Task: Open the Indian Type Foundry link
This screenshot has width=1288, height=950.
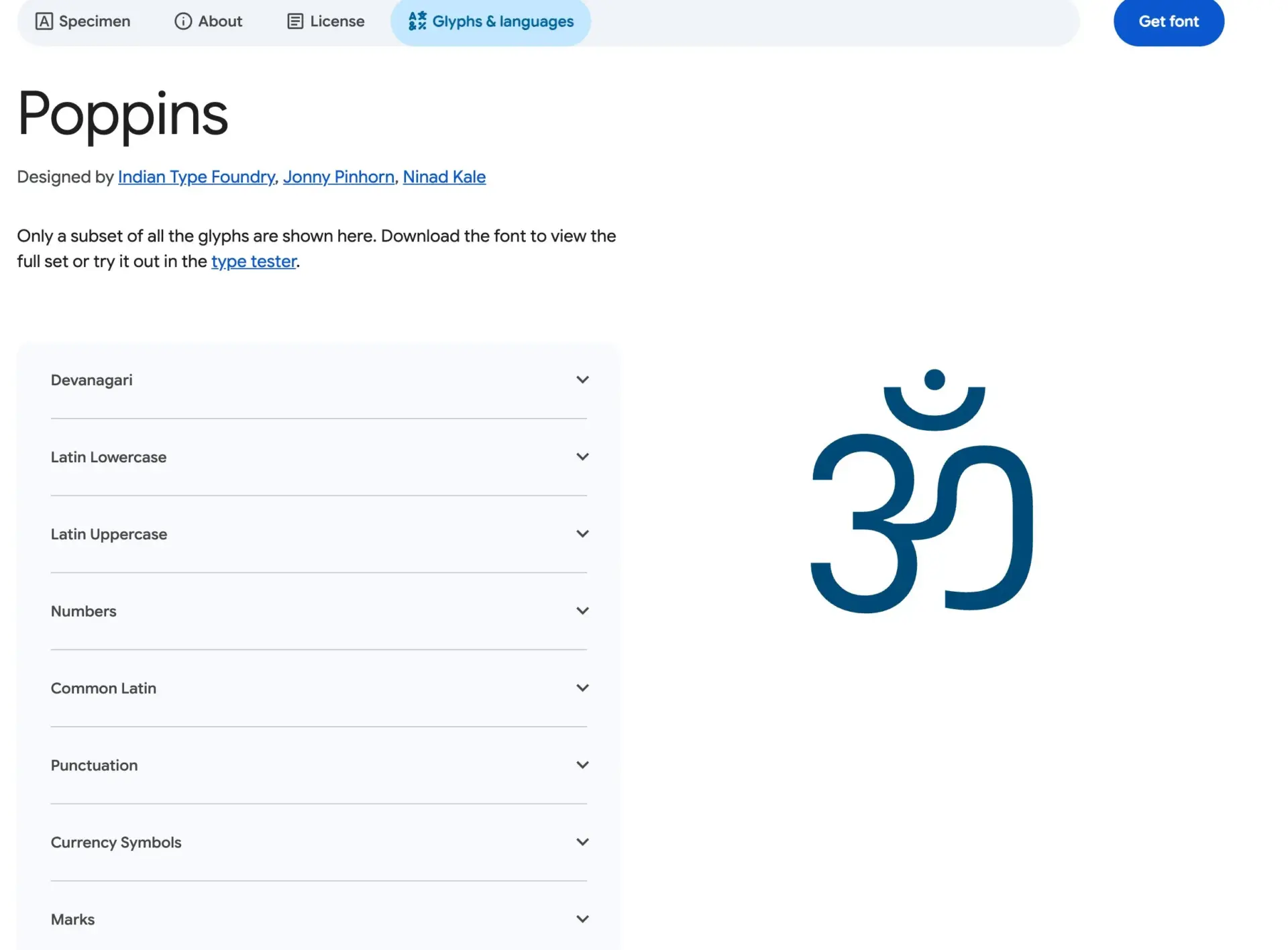Action: point(197,177)
